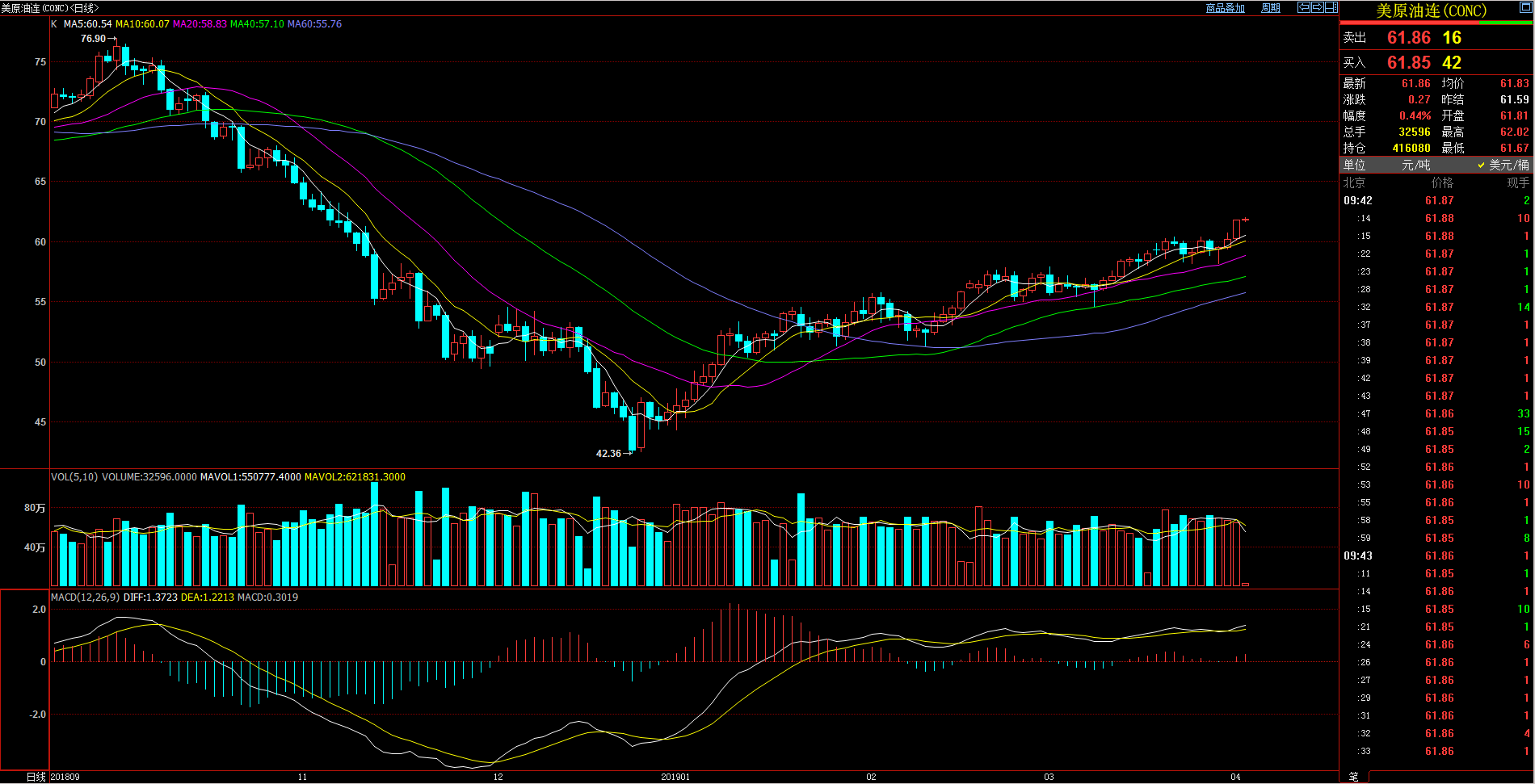Screen dimensions: 1535x784
Task: Click the MA60:55.76 indicator label
Action: click(x=314, y=24)
